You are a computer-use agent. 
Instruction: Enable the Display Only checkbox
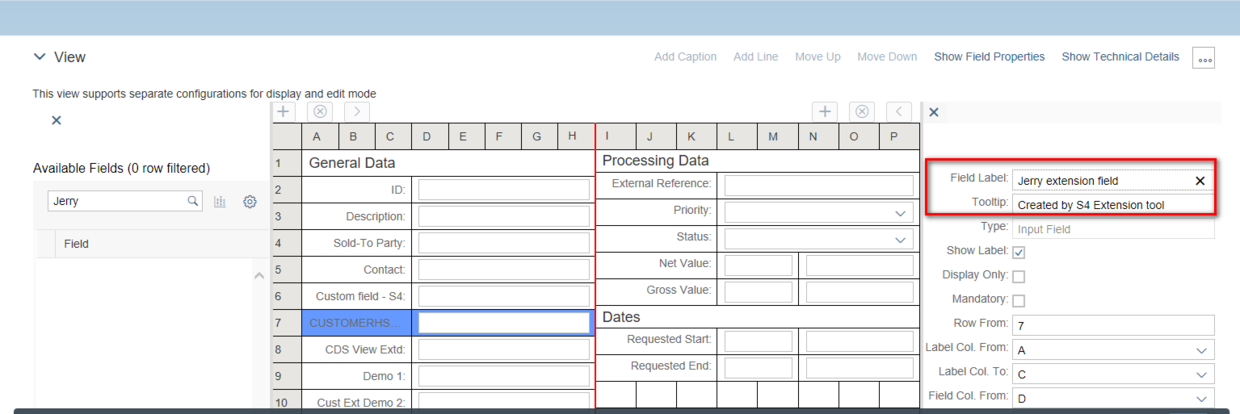pyautogui.click(x=1018, y=276)
